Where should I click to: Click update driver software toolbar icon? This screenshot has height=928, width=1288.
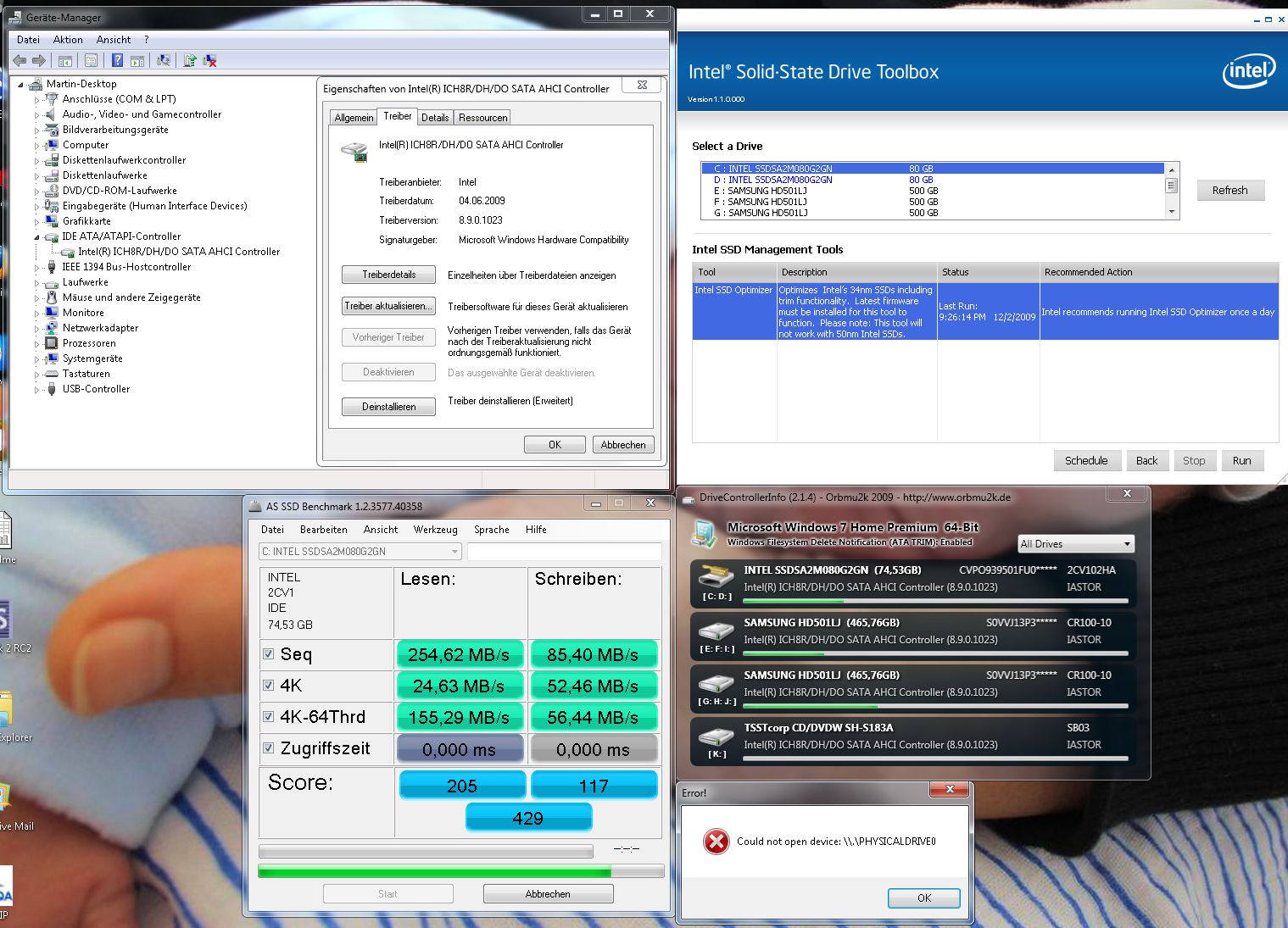pos(190,60)
